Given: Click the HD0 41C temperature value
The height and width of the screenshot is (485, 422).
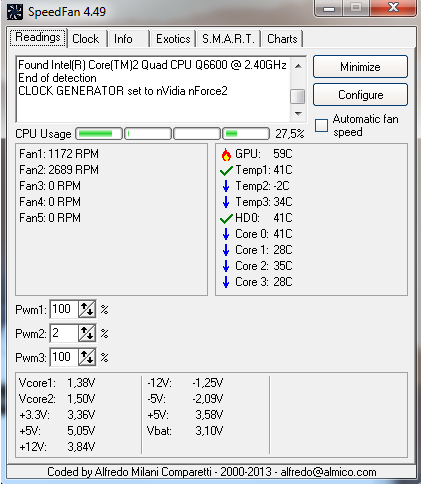Looking at the screenshot, I should pos(283,218).
